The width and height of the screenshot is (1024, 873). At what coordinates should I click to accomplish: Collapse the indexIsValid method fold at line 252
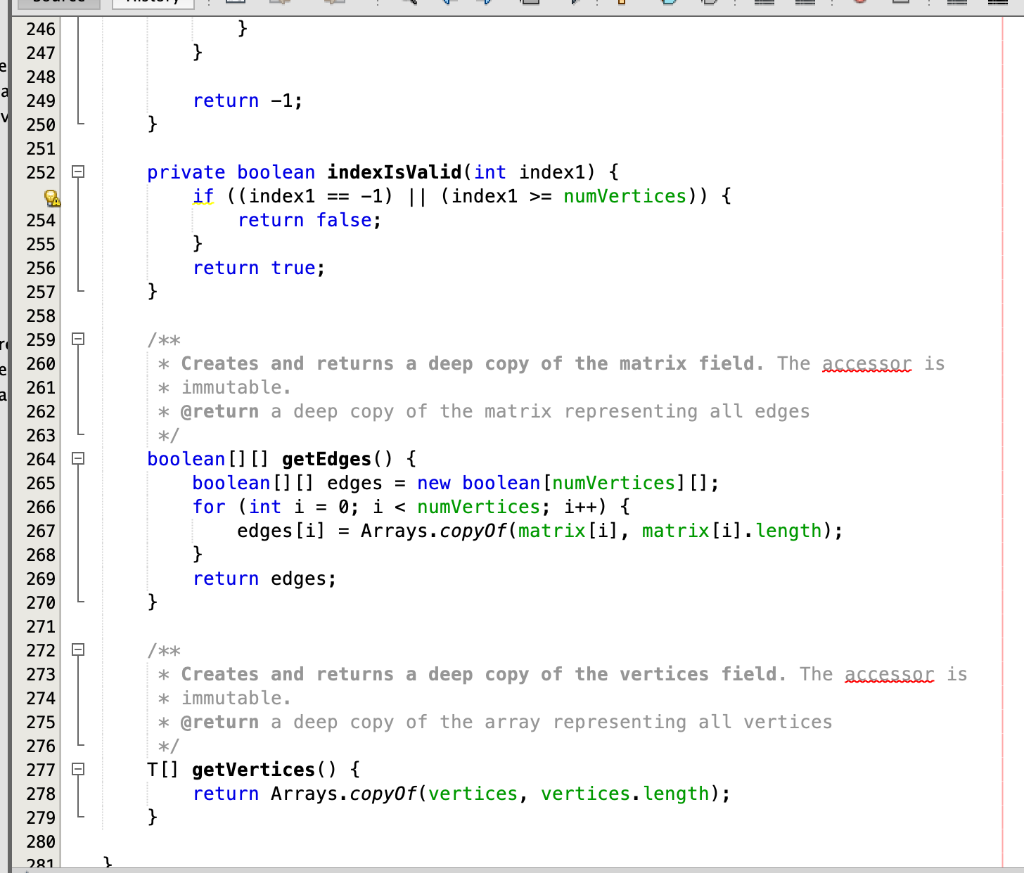[77, 172]
